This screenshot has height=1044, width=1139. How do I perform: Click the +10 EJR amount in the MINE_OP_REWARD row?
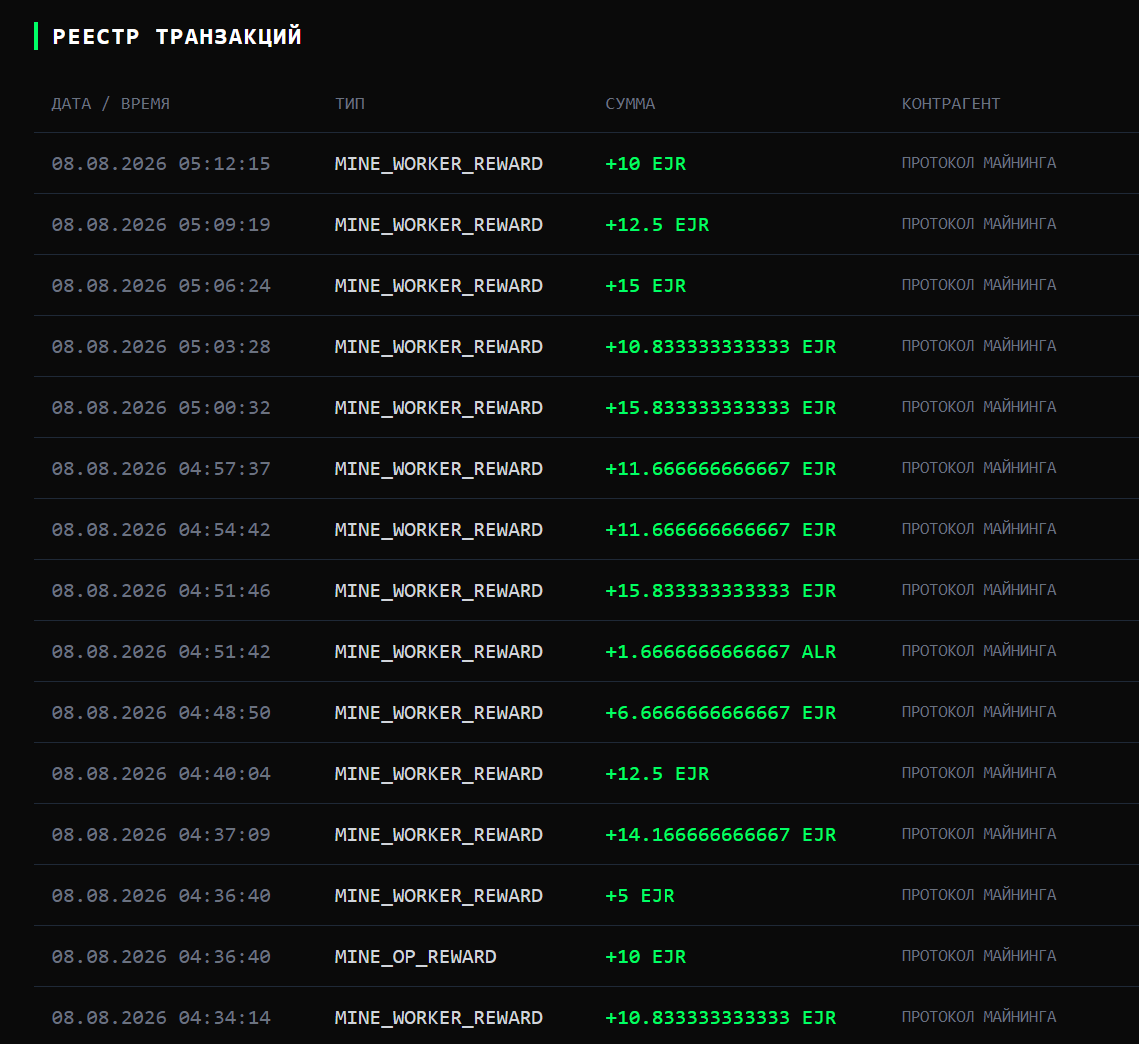[x=646, y=957]
